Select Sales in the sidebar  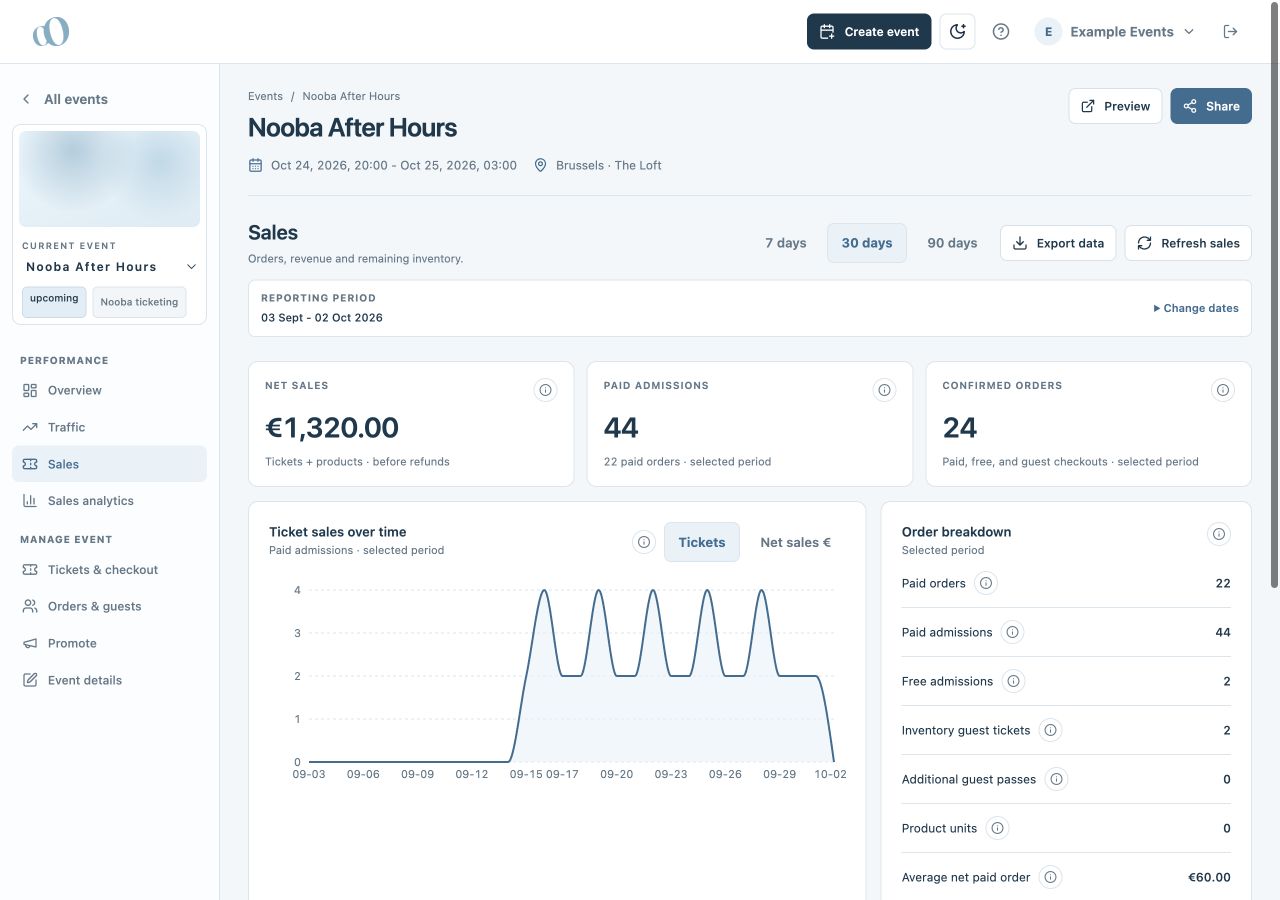pyautogui.click(x=109, y=464)
